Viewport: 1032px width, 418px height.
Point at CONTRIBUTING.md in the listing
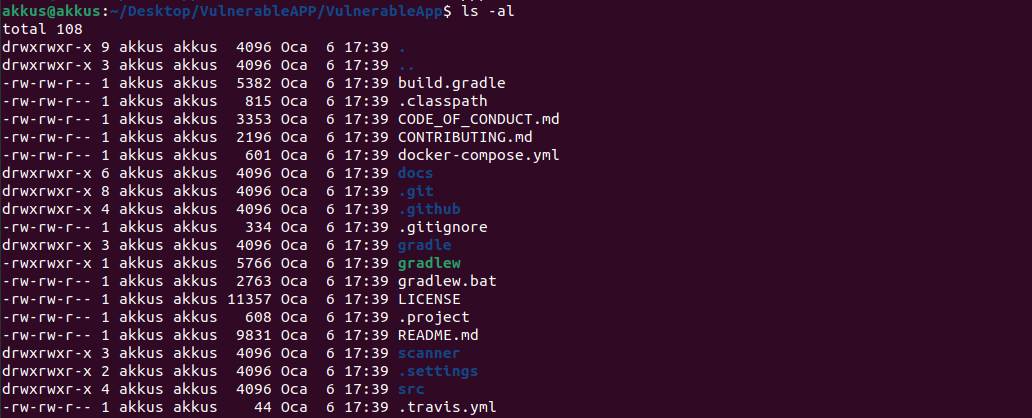465,137
